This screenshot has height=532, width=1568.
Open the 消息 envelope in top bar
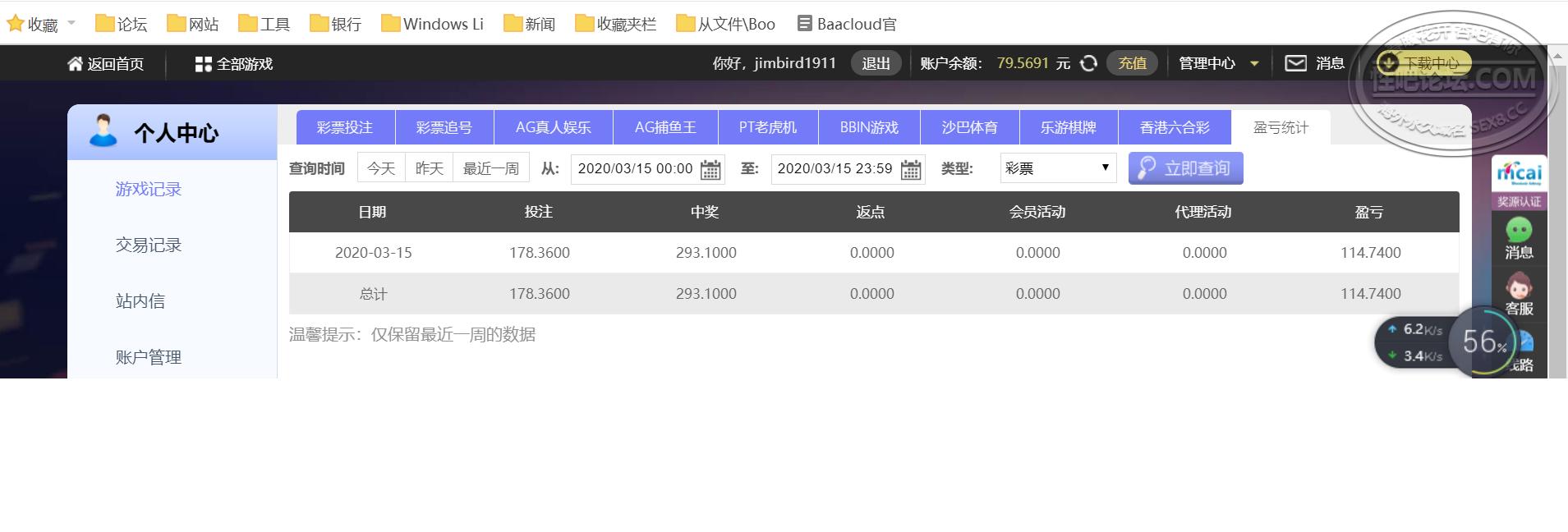point(1314,63)
